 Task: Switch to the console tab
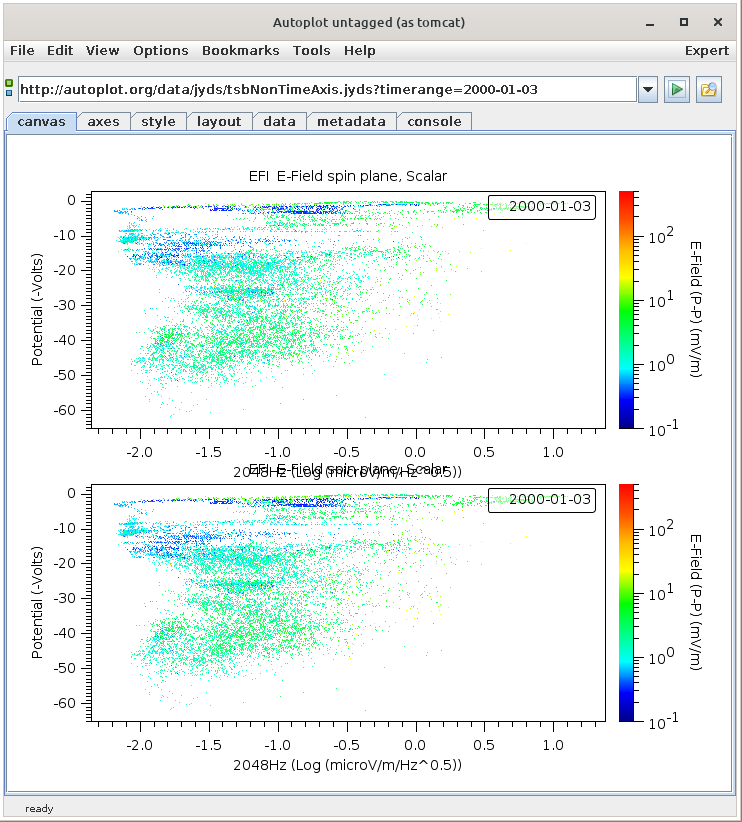435,121
